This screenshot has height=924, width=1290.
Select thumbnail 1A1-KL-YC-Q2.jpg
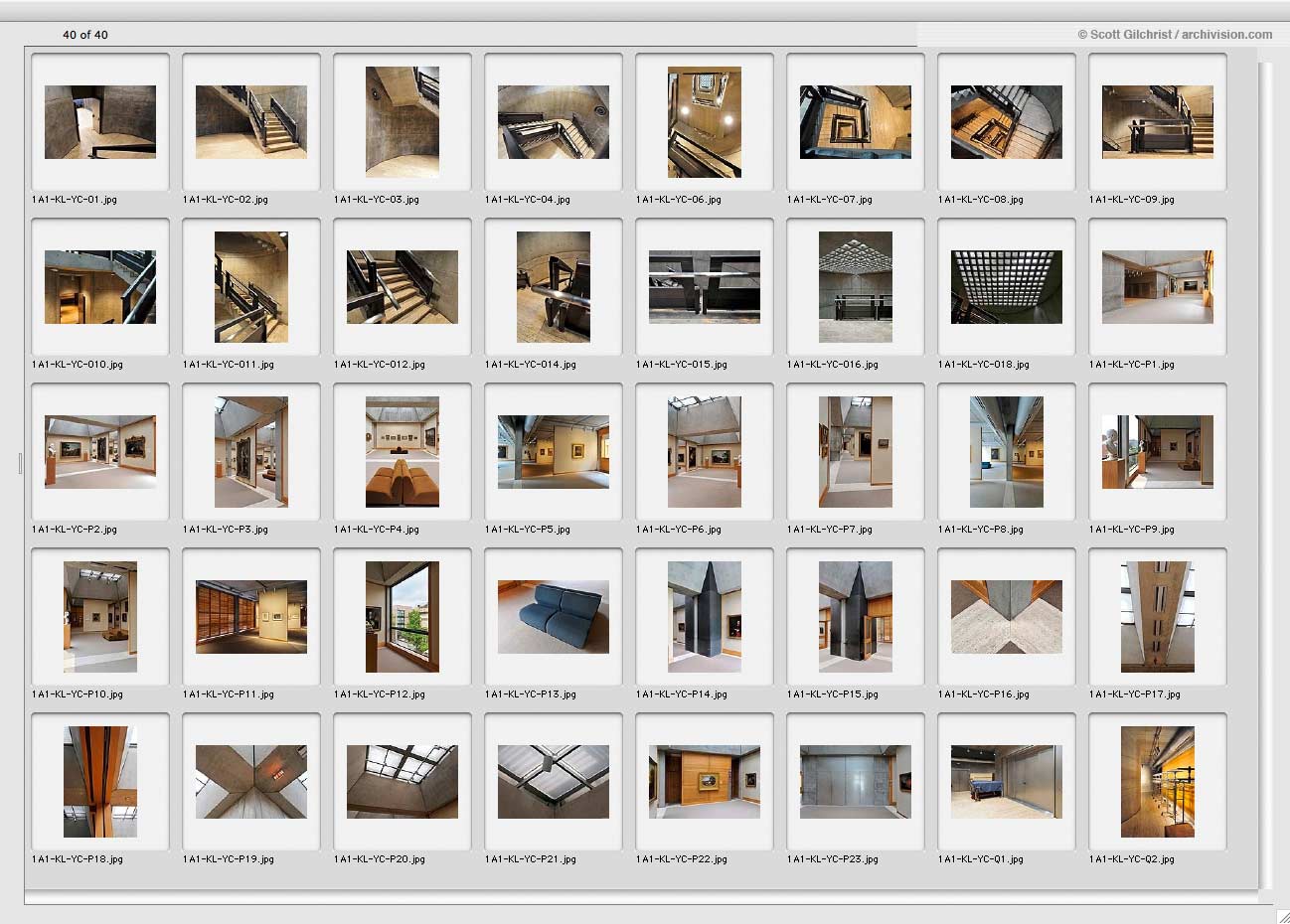click(1158, 782)
